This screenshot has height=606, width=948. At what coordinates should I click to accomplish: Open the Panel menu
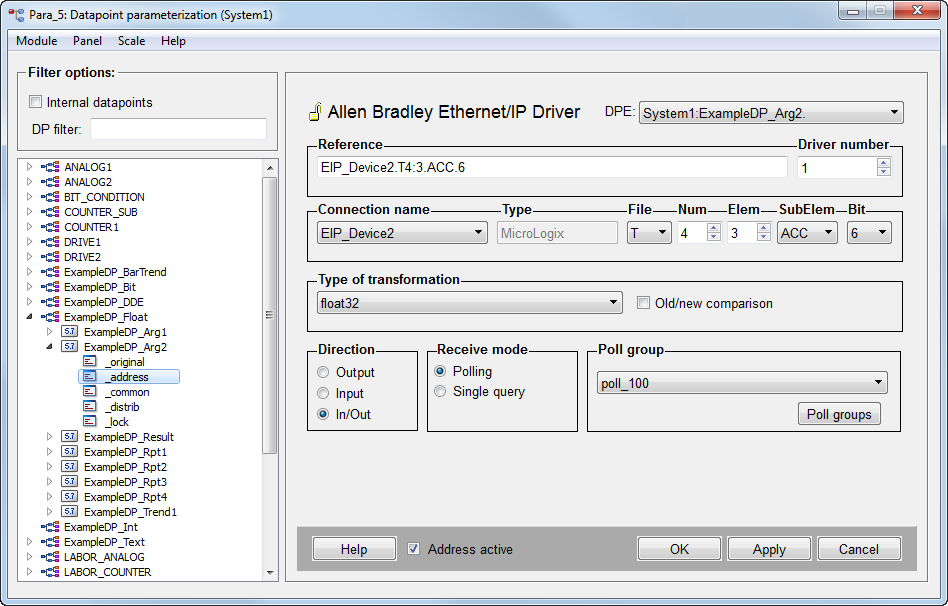[87, 41]
